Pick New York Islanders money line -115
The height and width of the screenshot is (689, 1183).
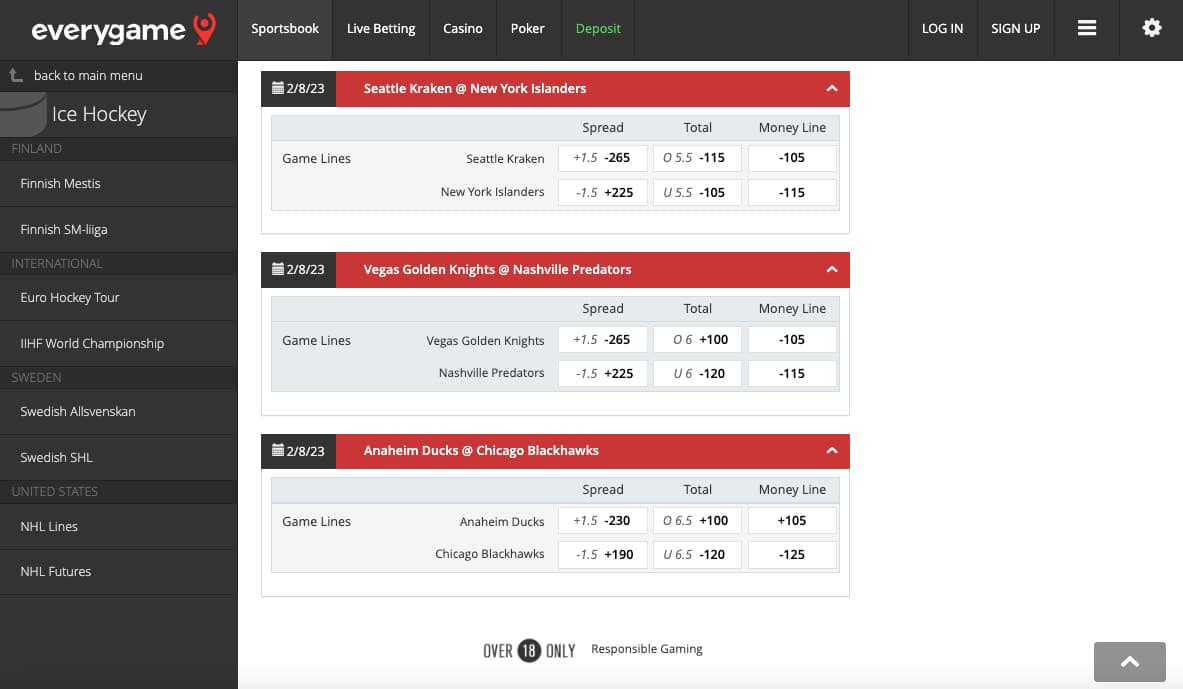792,192
